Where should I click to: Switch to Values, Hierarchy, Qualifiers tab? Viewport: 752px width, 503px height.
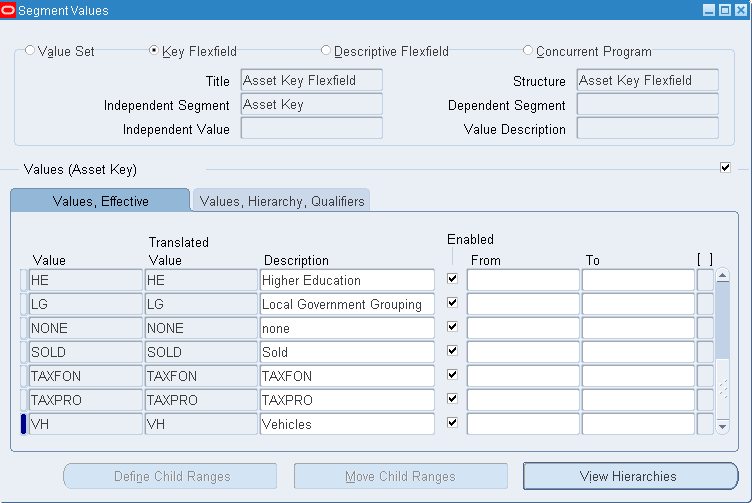tap(282, 201)
